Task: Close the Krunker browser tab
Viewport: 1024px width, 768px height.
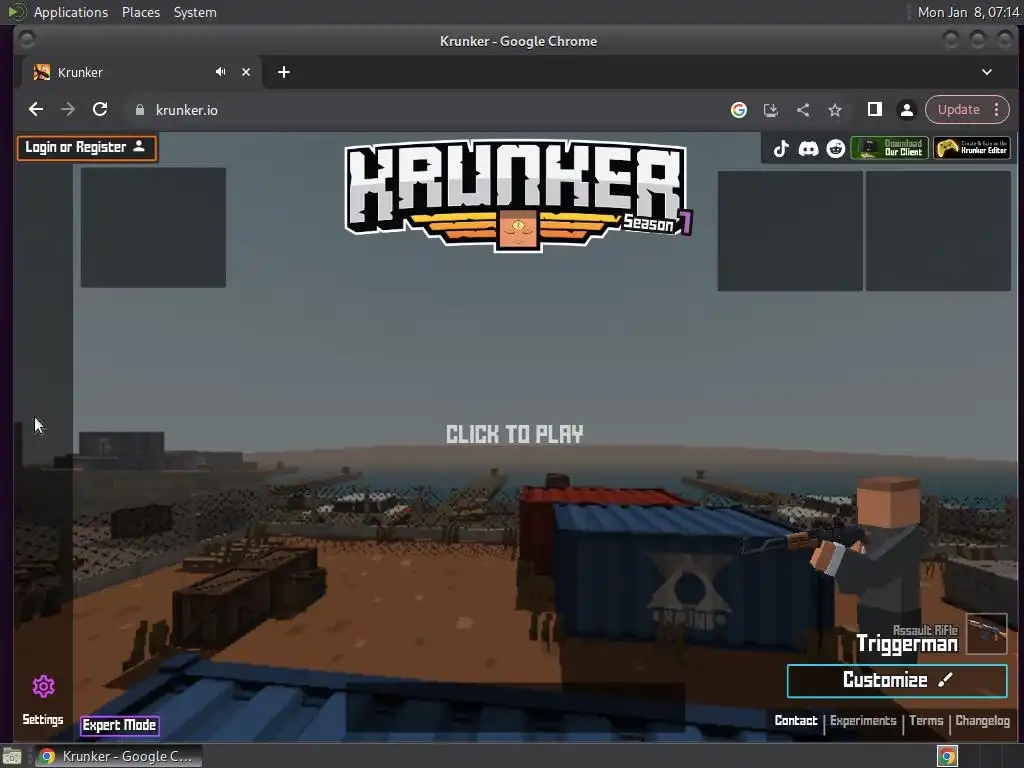Action: point(246,72)
